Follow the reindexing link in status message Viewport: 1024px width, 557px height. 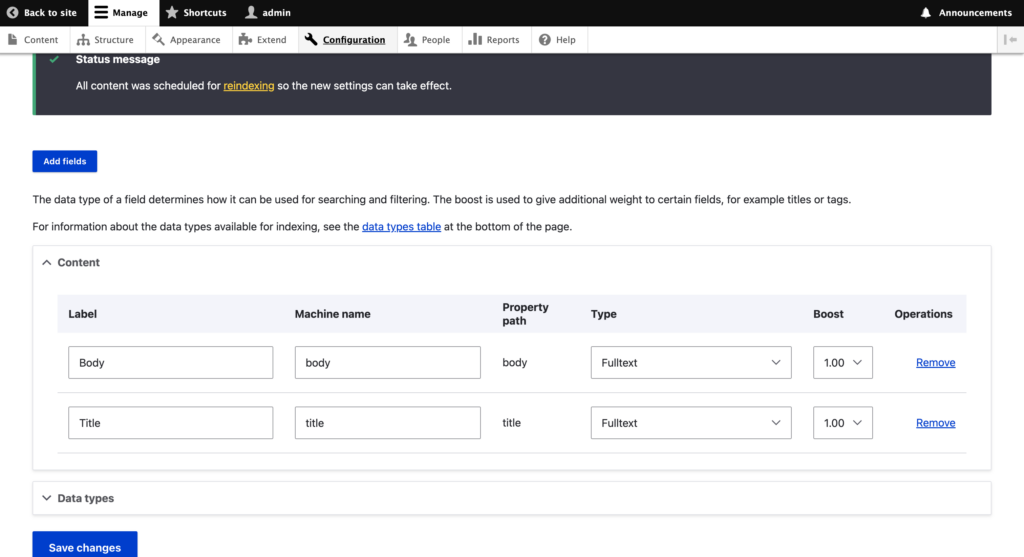click(248, 86)
